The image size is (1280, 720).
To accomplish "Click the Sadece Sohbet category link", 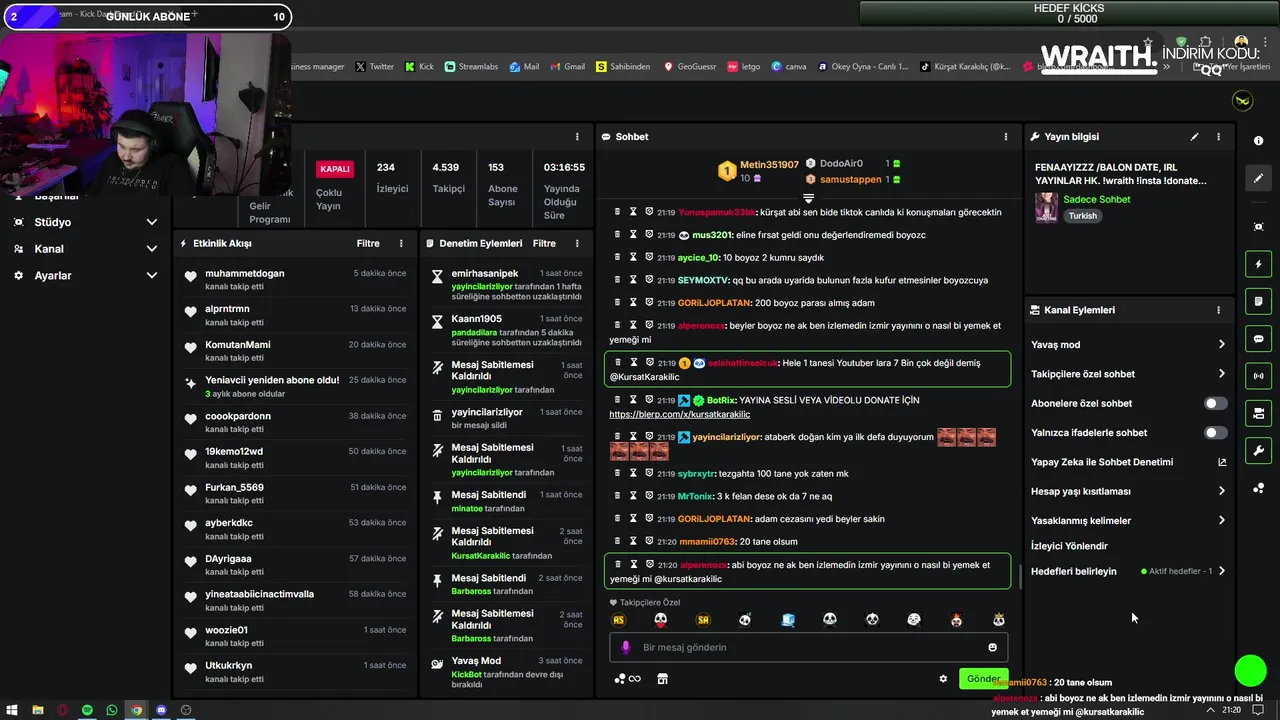I will pos(1097,199).
